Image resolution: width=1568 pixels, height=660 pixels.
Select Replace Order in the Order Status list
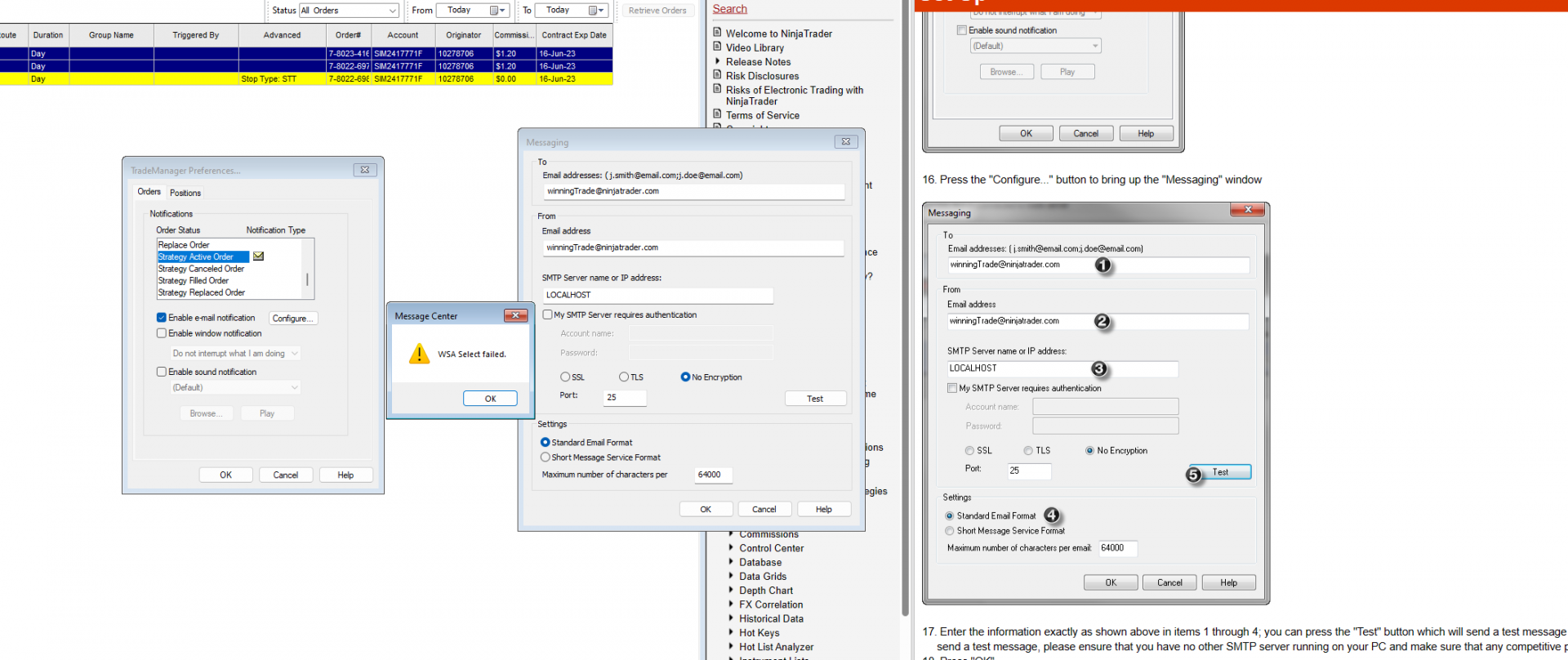tap(184, 245)
